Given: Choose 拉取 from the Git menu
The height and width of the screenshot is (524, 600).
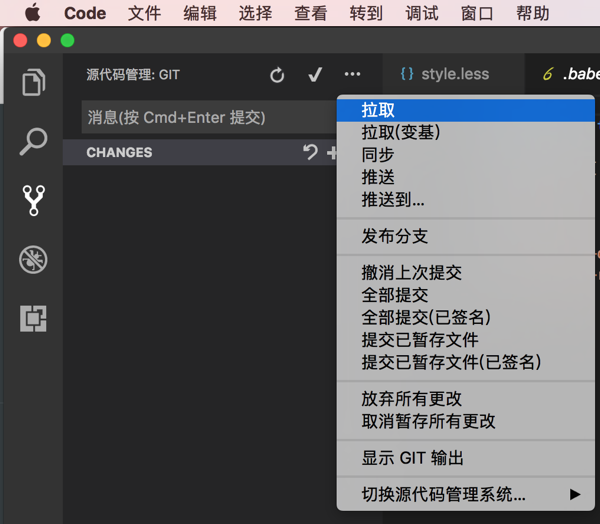Looking at the screenshot, I should click(466, 110).
